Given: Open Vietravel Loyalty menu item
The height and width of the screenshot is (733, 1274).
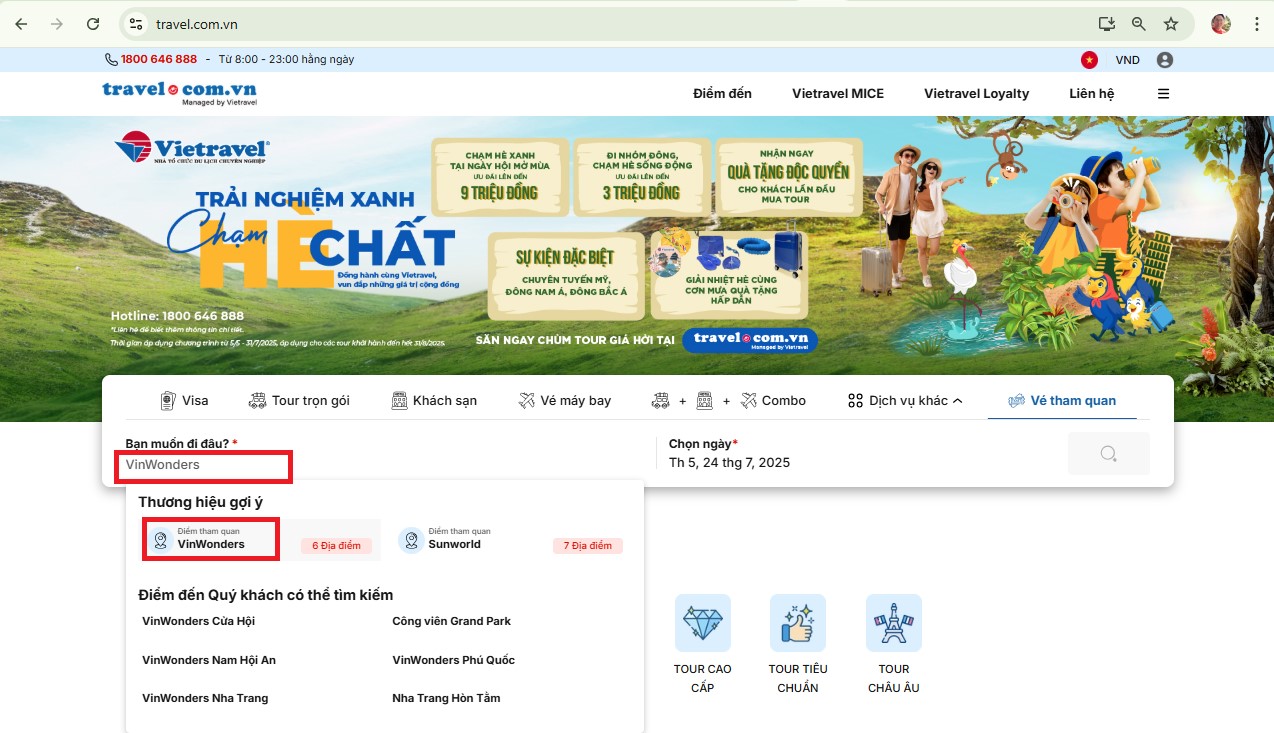Looking at the screenshot, I should 976,93.
